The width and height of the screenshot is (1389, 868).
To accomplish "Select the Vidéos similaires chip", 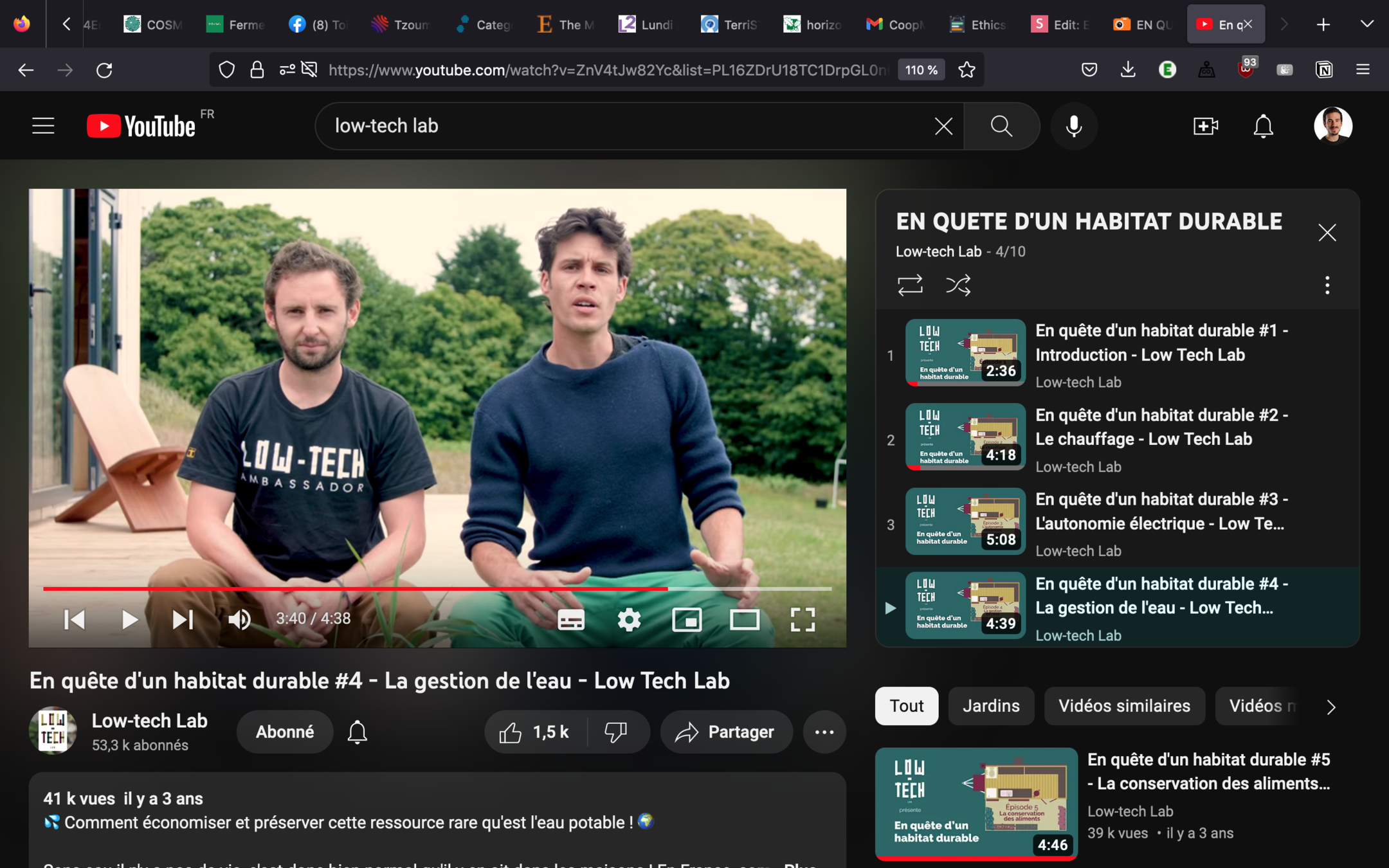I will click(1124, 706).
